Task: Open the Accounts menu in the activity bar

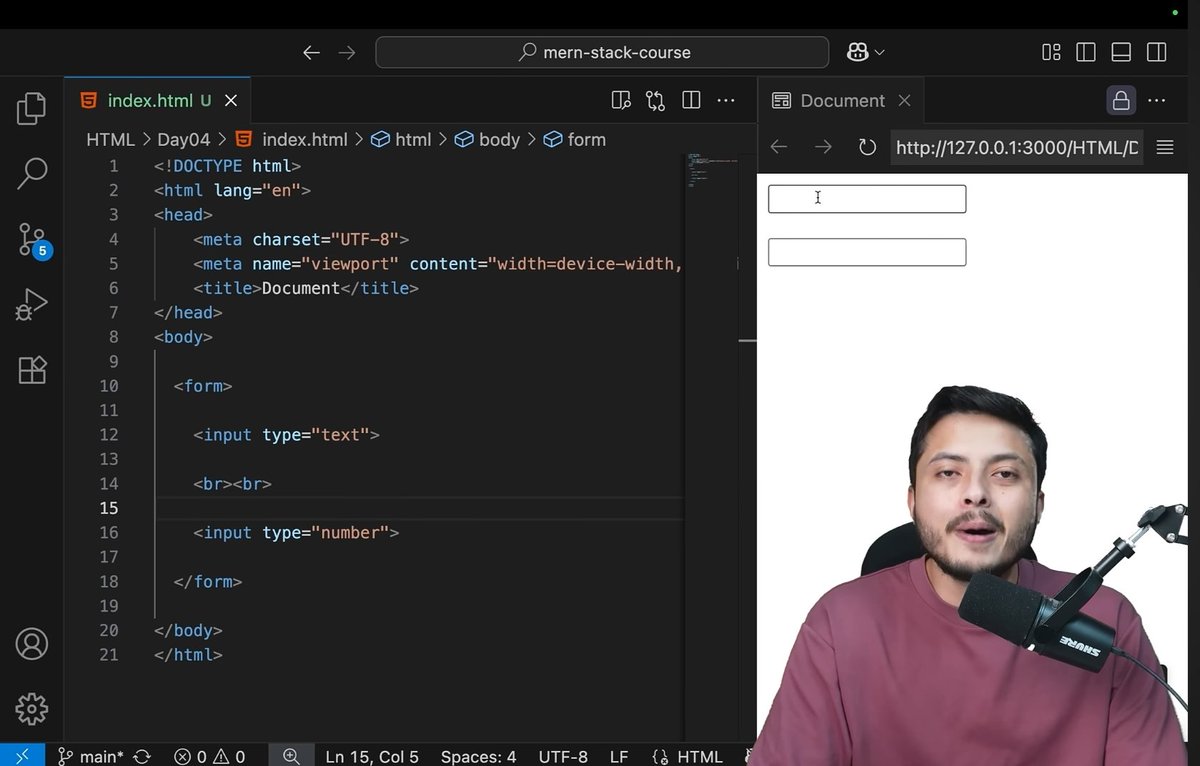Action: pyautogui.click(x=32, y=644)
